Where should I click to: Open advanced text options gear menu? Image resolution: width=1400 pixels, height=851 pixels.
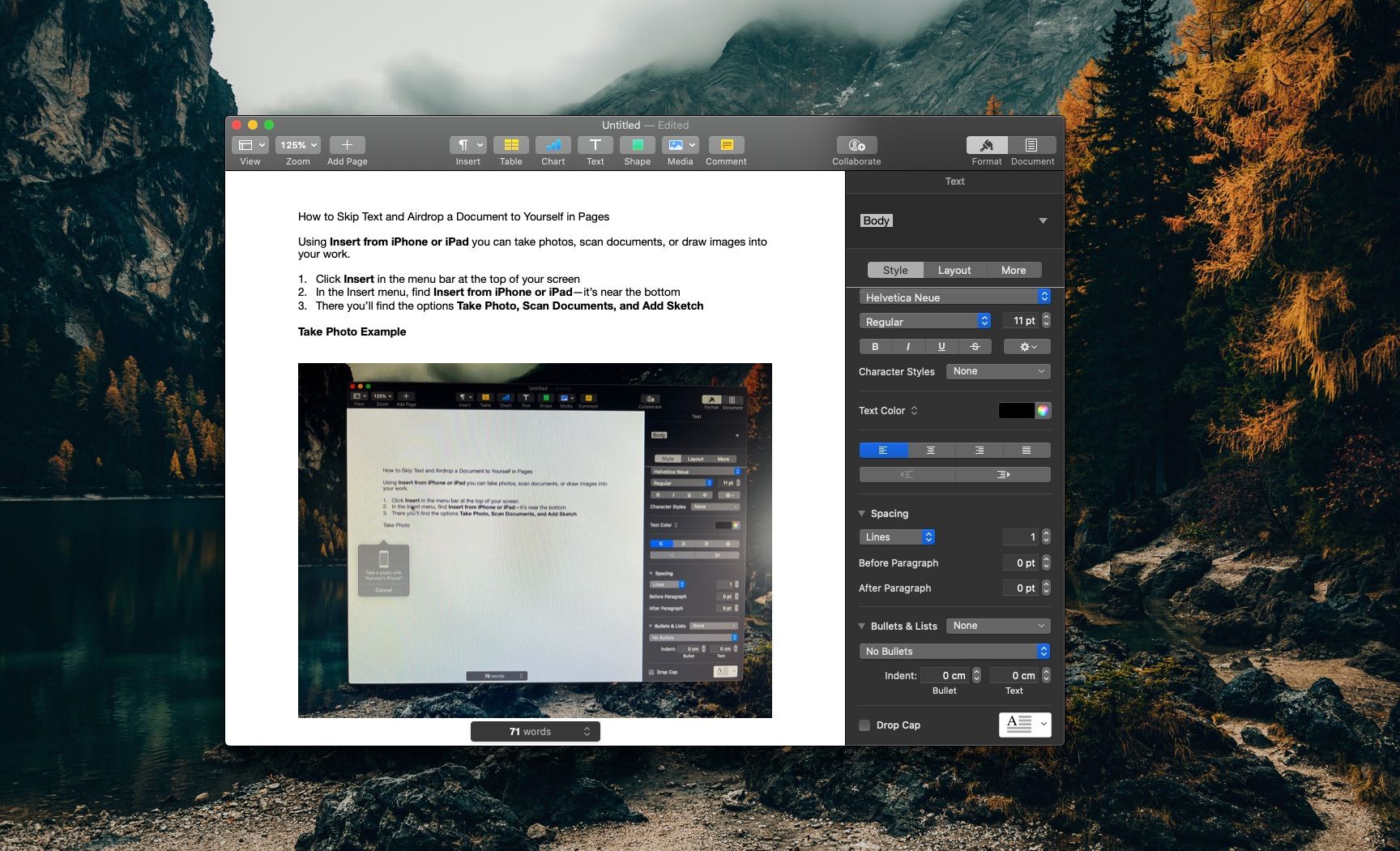[x=1027, y=346]
